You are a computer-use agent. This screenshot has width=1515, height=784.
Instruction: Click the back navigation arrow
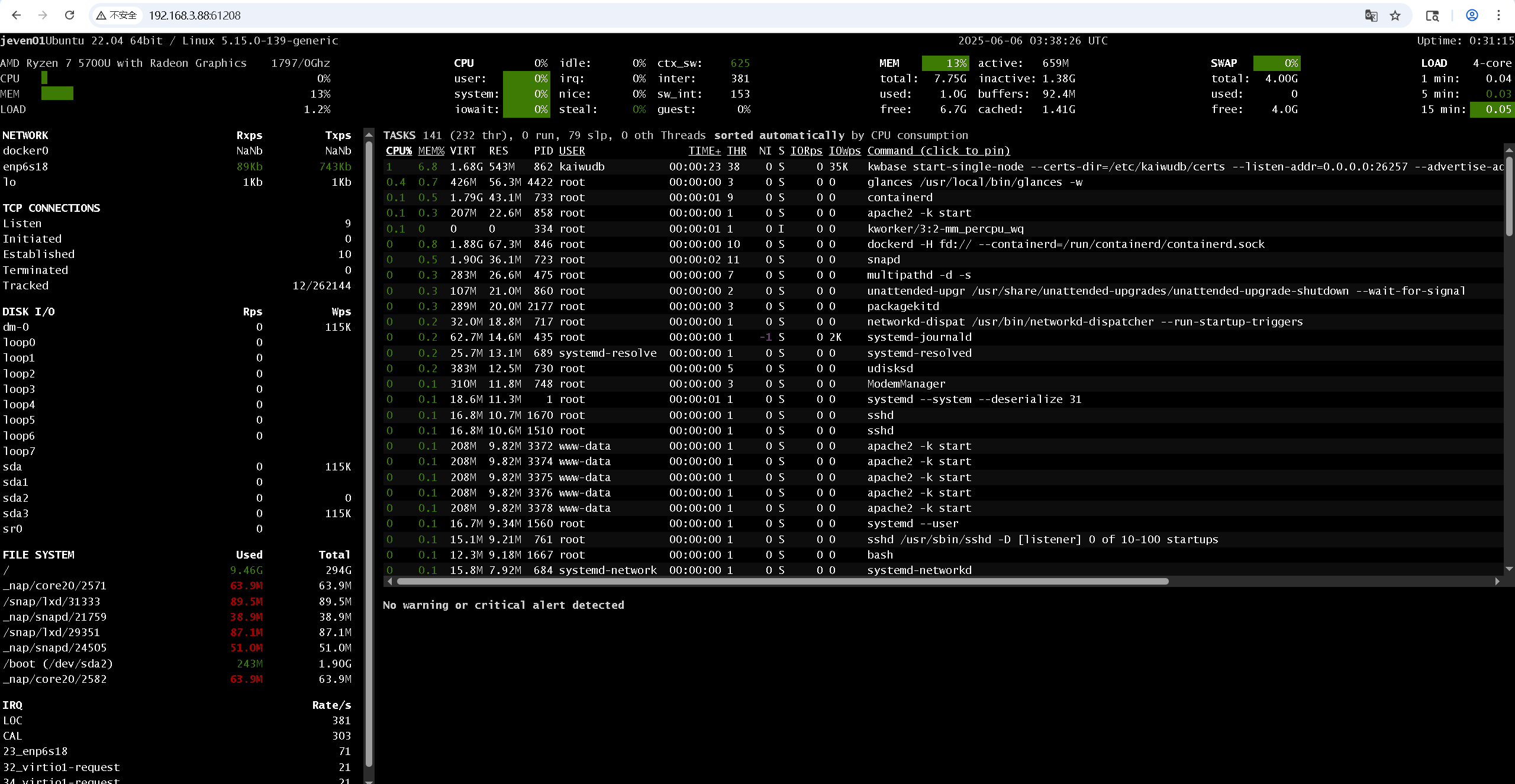(x=15, y=15)
